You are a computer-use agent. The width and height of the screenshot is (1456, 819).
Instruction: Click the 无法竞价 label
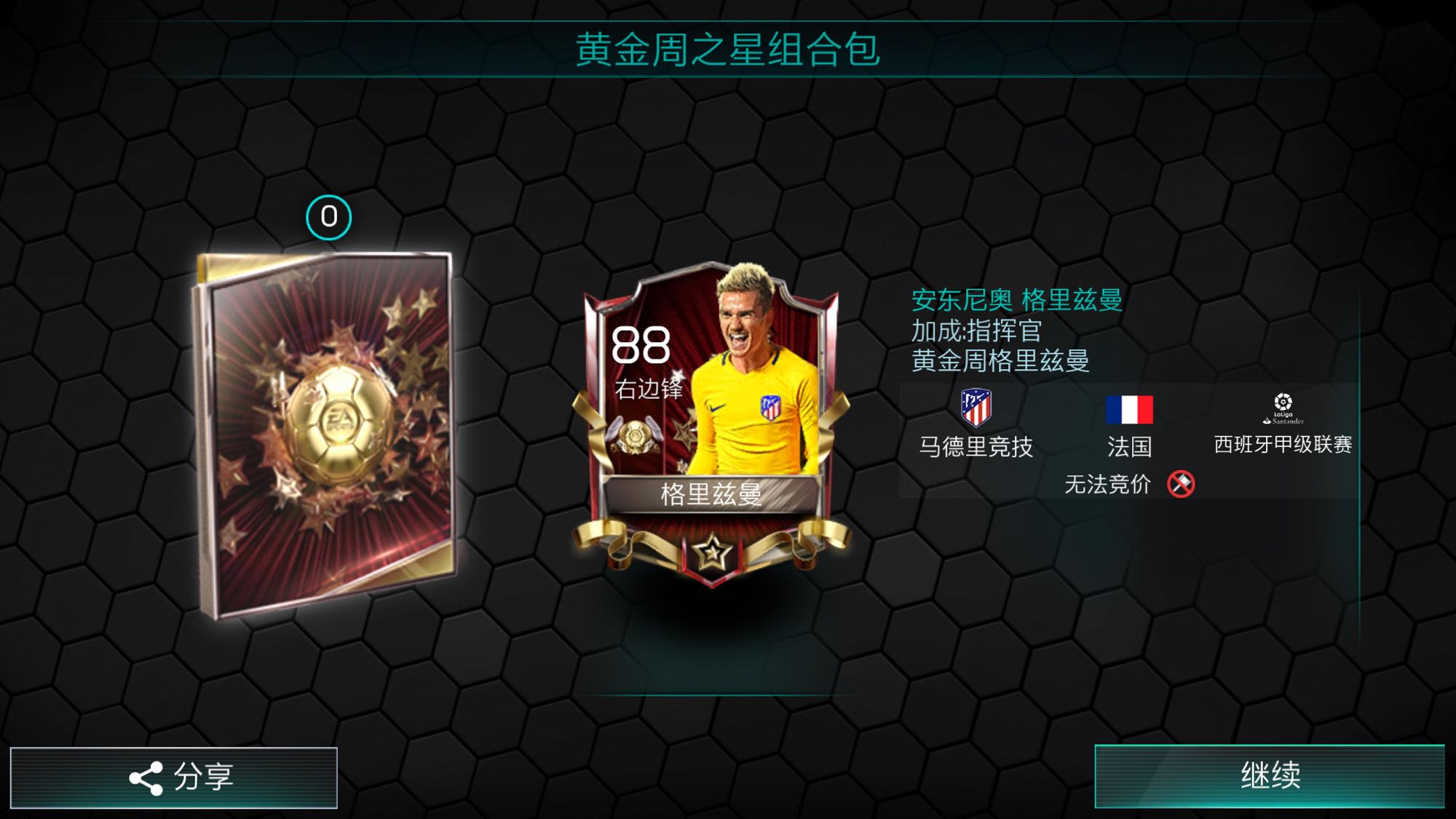click(1107, 484)
